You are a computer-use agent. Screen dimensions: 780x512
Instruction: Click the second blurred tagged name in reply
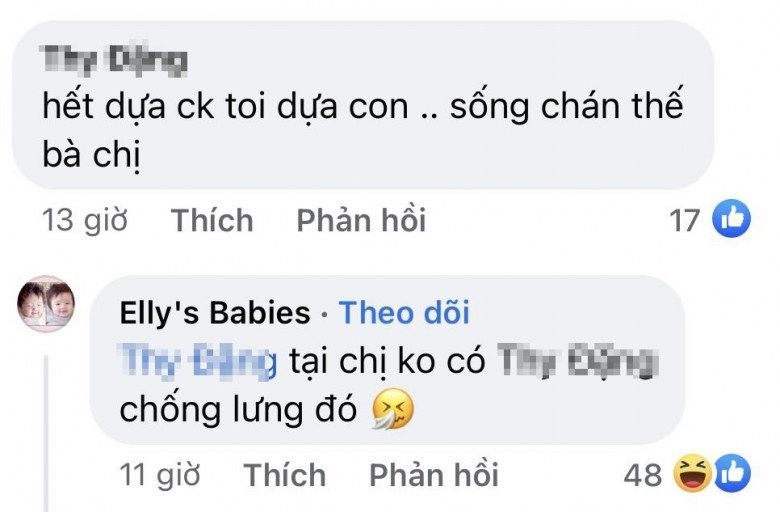click(575, 361)
